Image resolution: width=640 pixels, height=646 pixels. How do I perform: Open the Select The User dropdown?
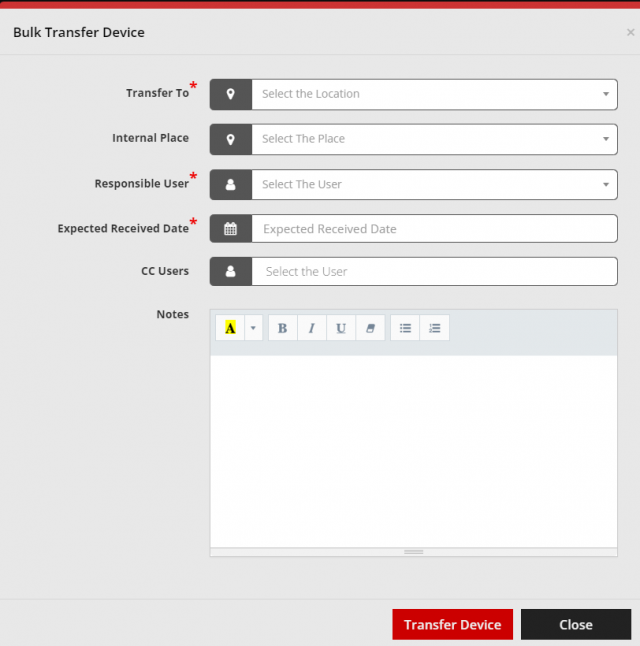point(434,185)
